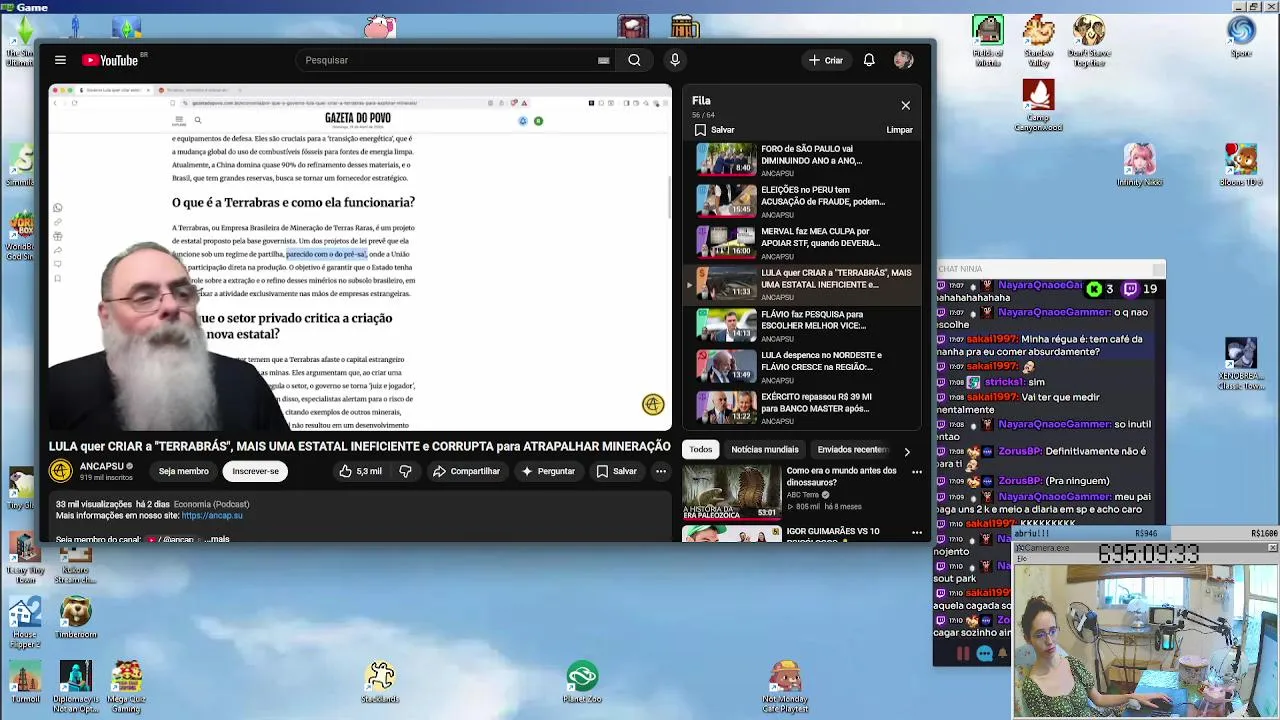Go to the YouTube home logo
Screen dimensions: 1280x720
click(112, 60)
